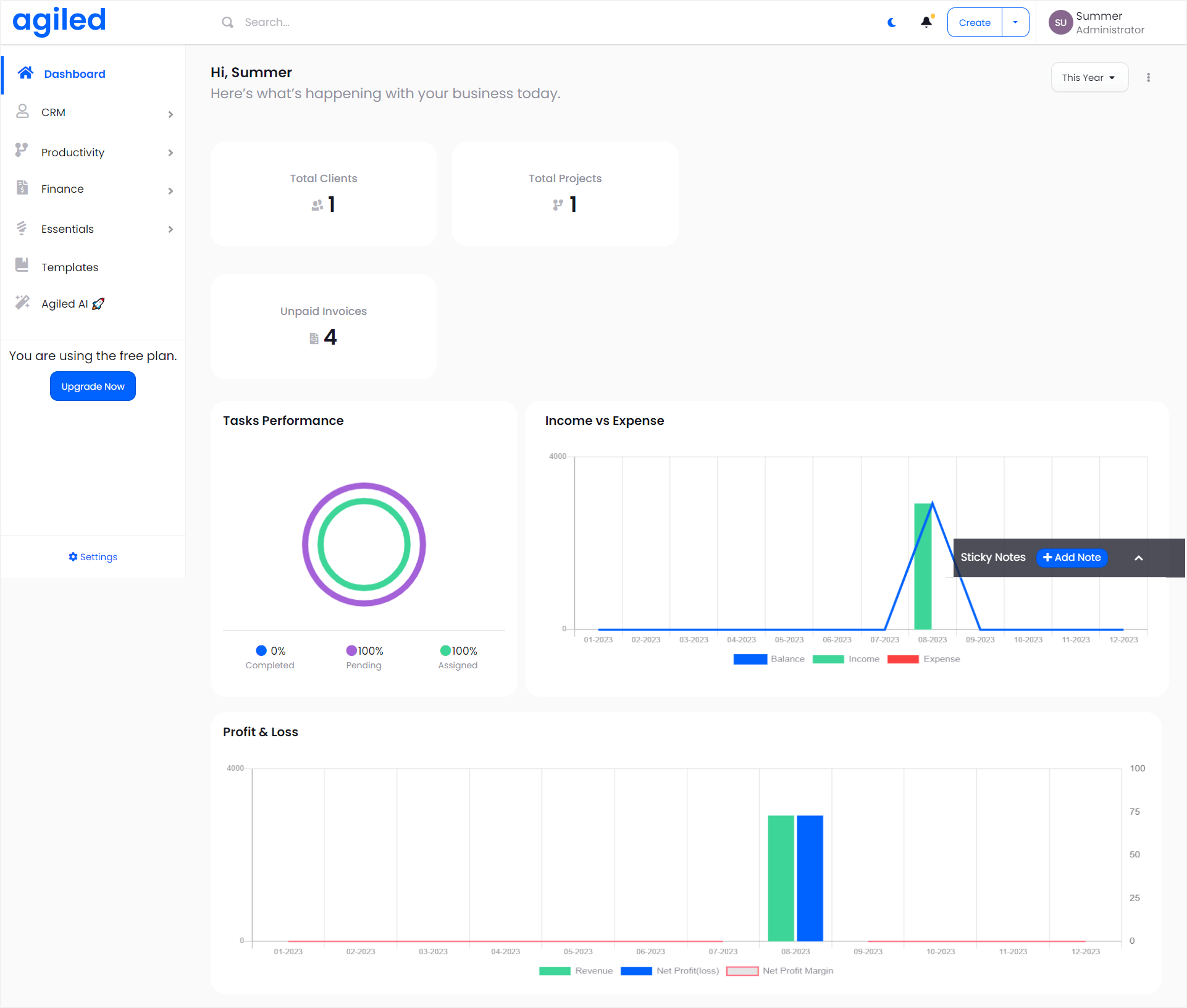Viewport: 1187px width, 1008px height.
Task: Click the Upgrade Now button
Action: tap(93, 386)
